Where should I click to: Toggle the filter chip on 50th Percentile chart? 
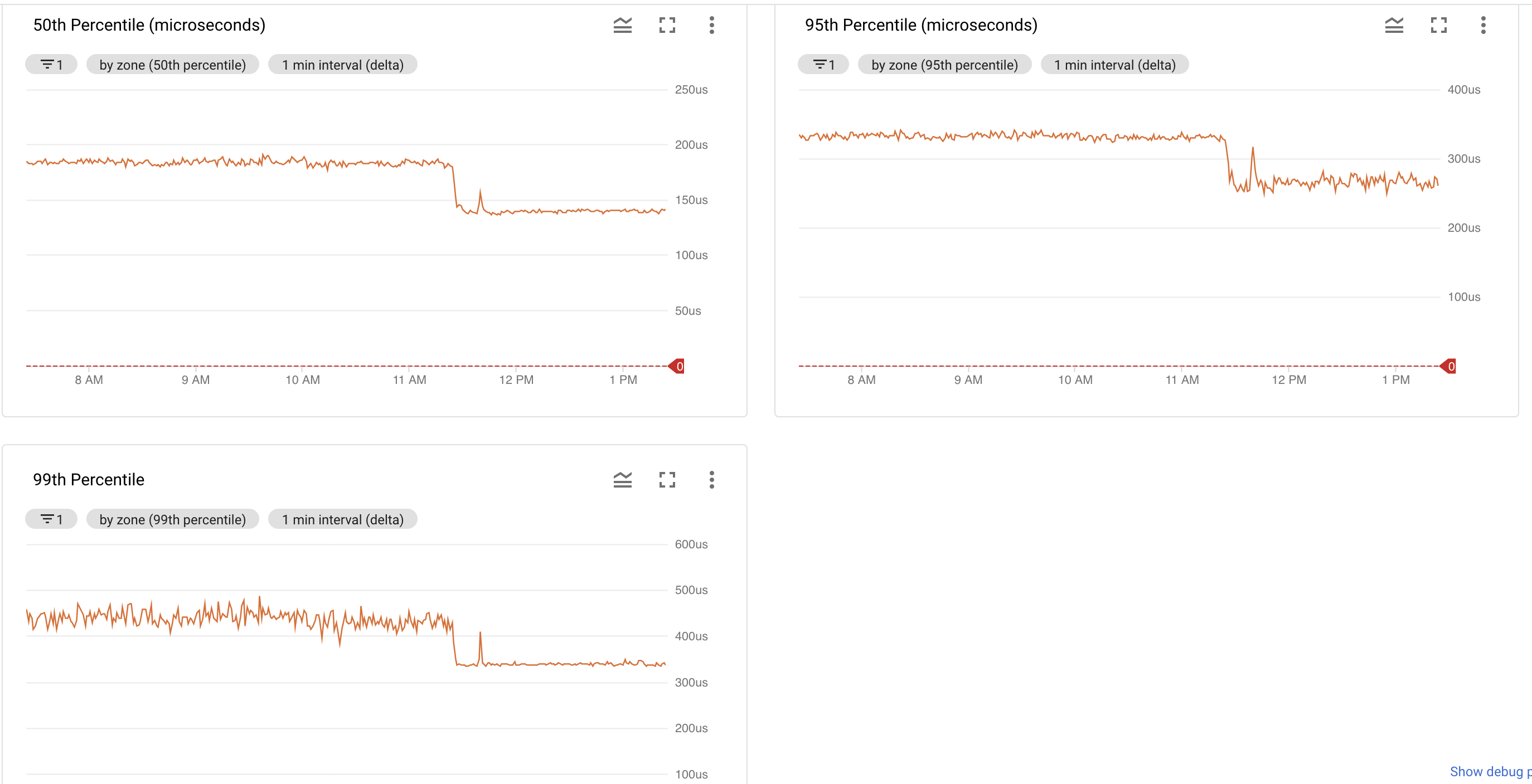tap(51, 64)
